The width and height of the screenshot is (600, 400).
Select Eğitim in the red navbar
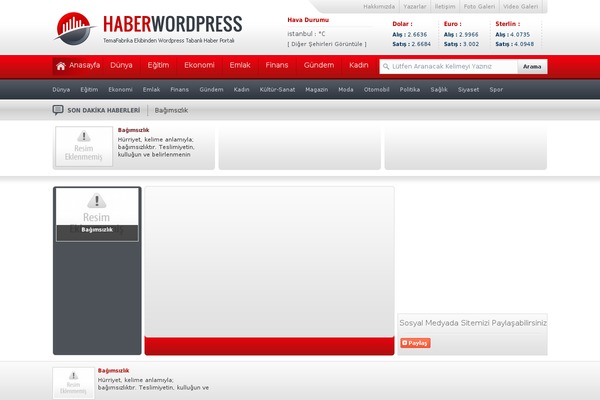158,65
